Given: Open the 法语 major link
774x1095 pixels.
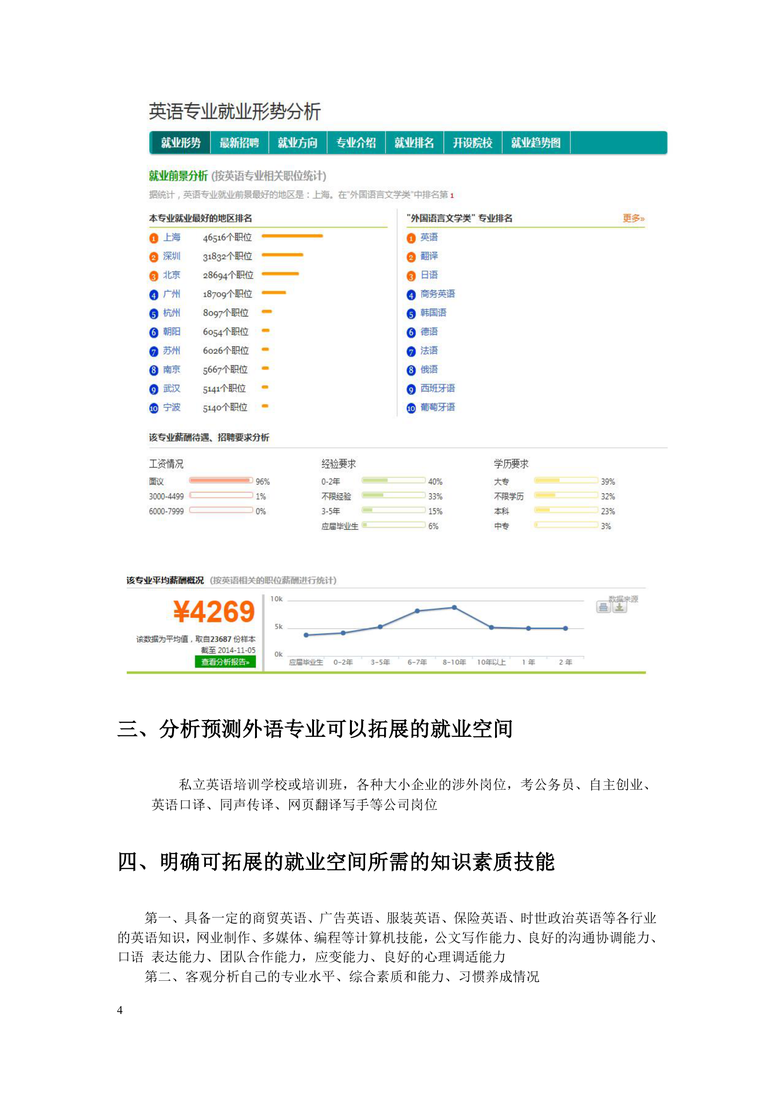Looking at the screenshot, I should click(430, 351).
